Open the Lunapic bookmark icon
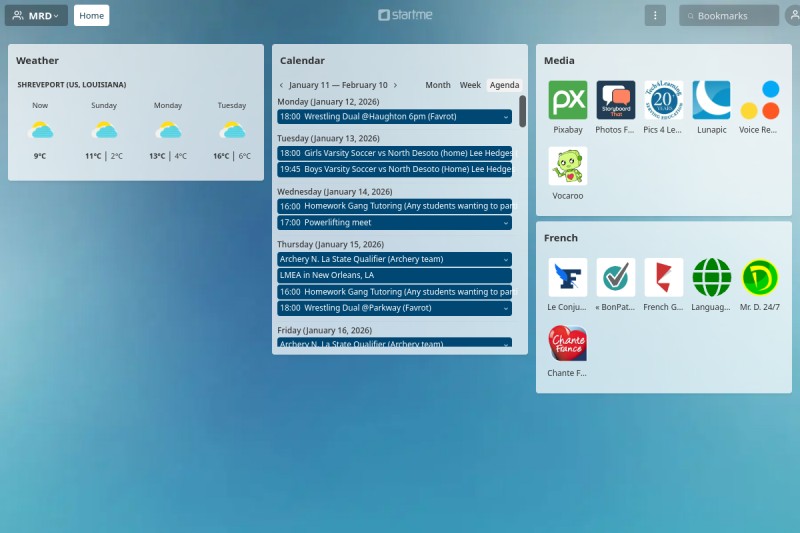Image resolution: width=800 pixels, height=533 pixels. tap(711, 100)
